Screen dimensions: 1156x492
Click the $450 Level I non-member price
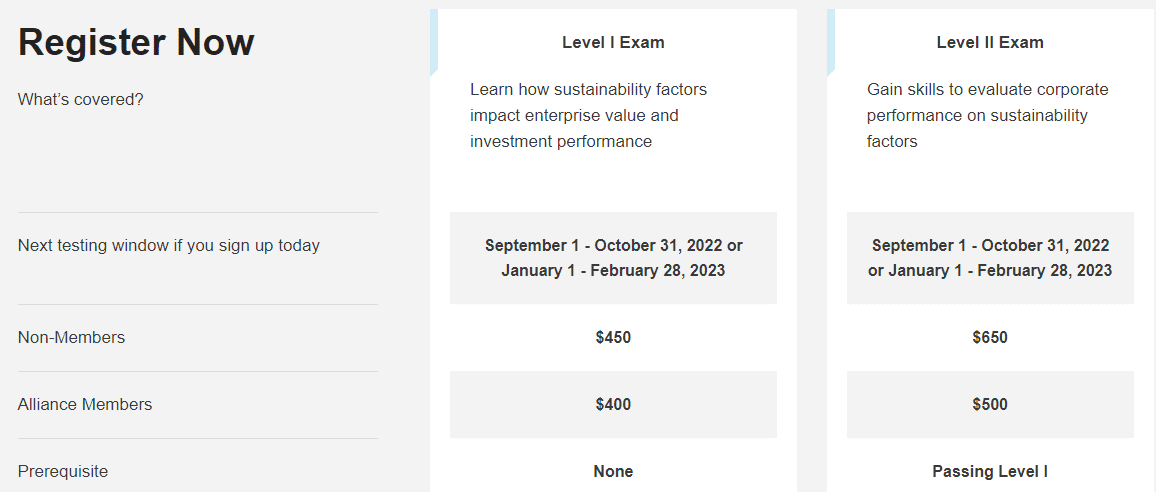pos(613,338)
